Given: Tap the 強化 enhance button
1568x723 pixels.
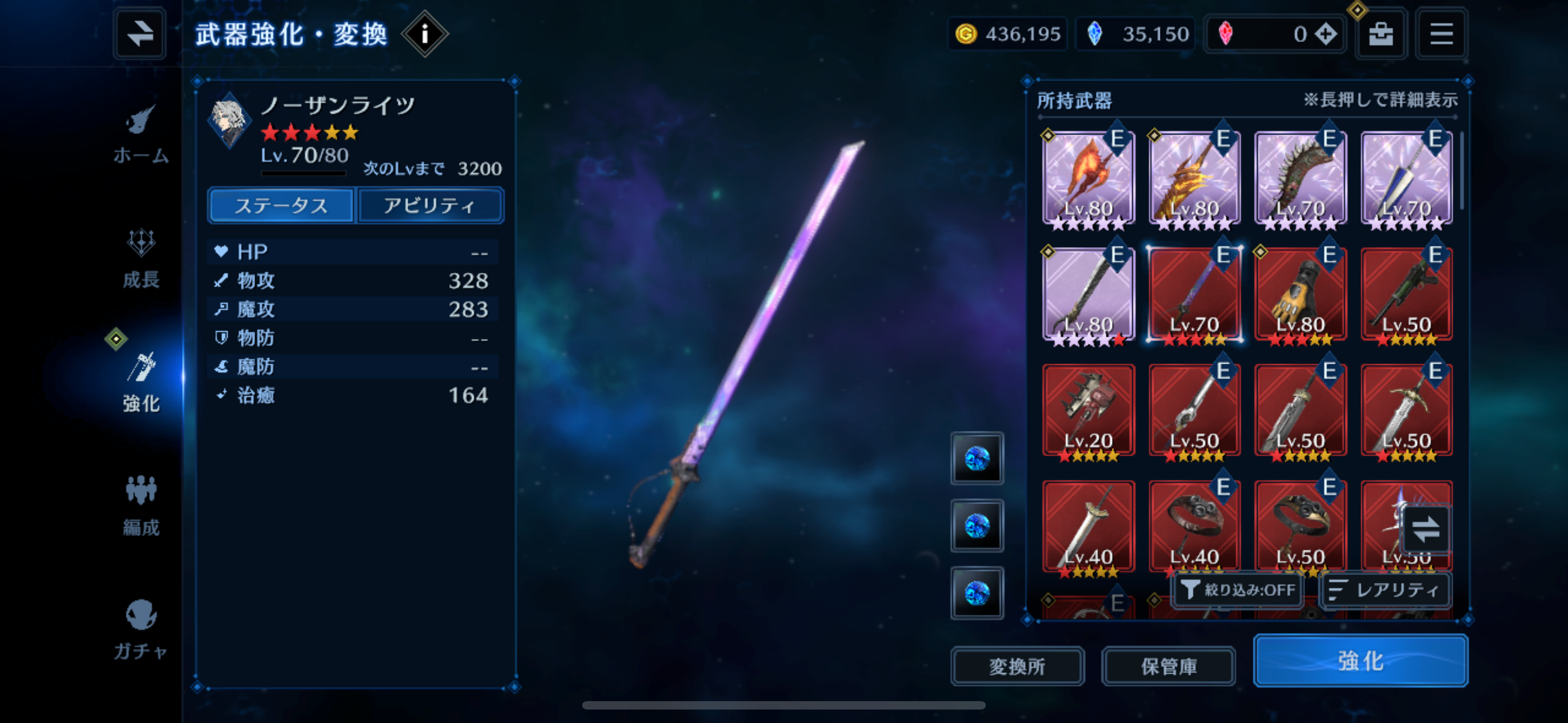Looking at the screenshot, I should pyautogui.click(x=1361, y=660).
